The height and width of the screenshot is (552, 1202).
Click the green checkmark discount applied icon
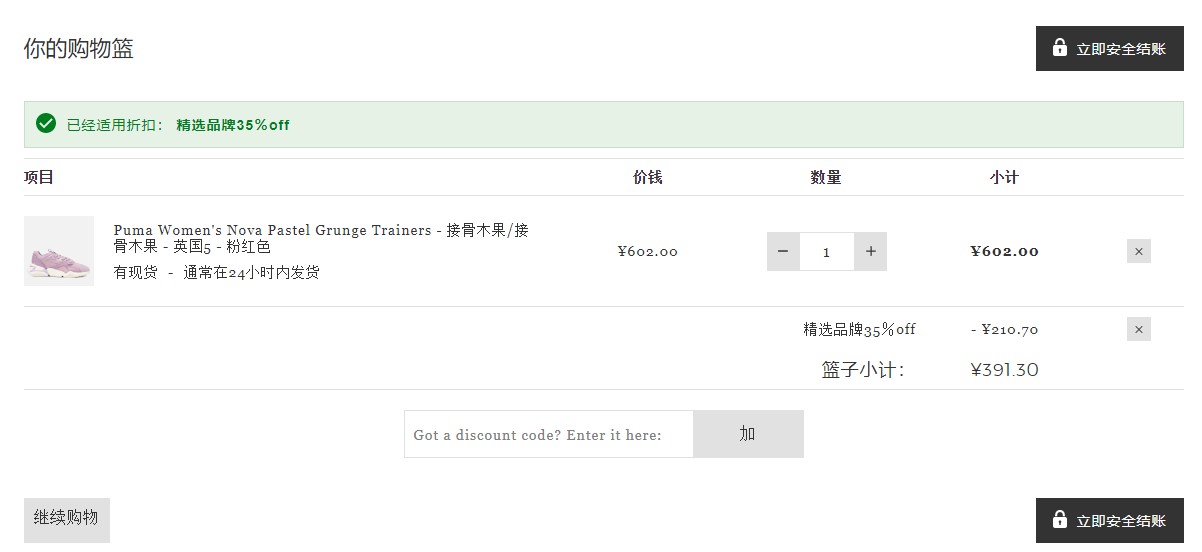coord(46,124)
